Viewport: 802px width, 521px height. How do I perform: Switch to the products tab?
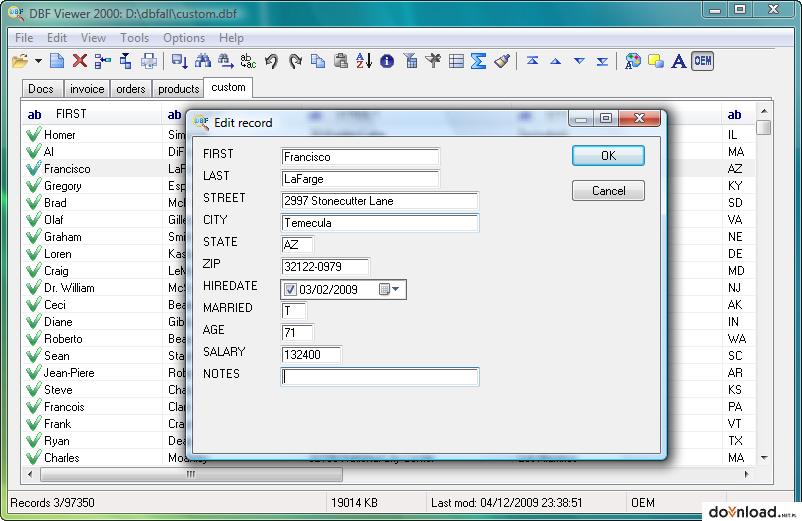179,89
